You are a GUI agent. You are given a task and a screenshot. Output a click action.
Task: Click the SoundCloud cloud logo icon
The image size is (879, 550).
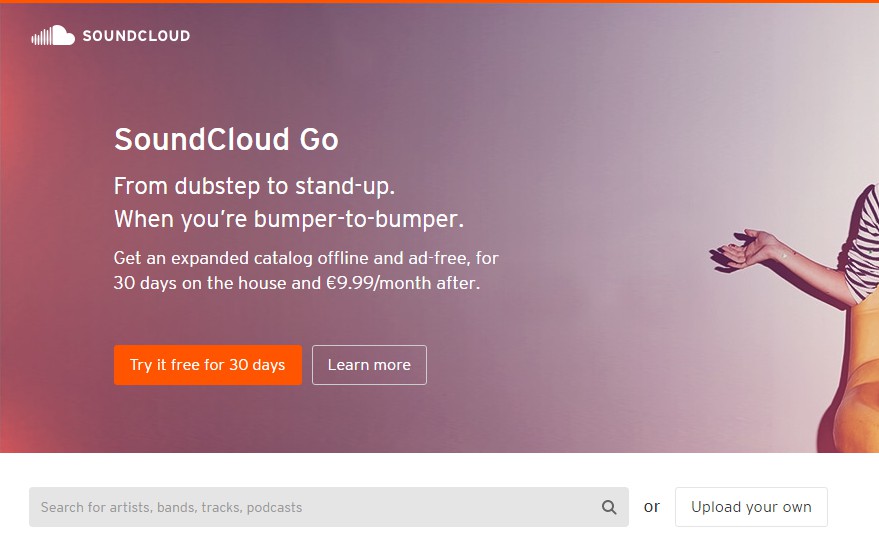tap(53, 35)
